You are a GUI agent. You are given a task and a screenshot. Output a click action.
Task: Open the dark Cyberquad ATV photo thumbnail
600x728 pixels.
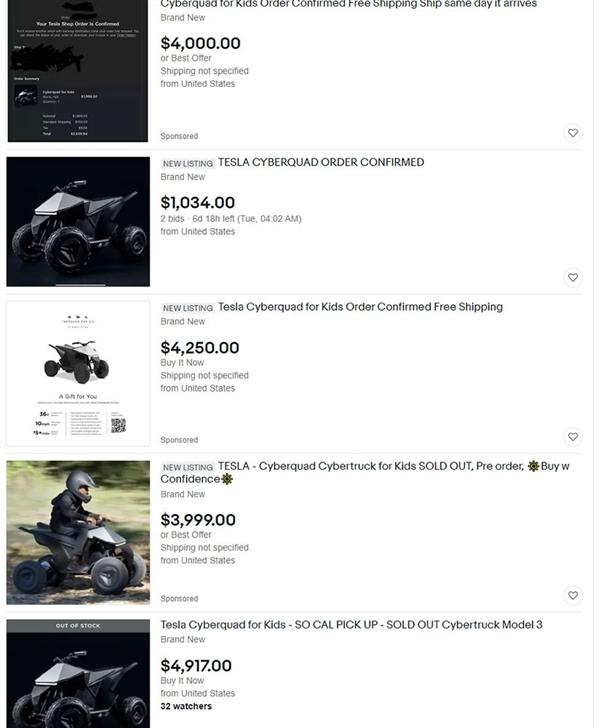(x=78, y=221)
